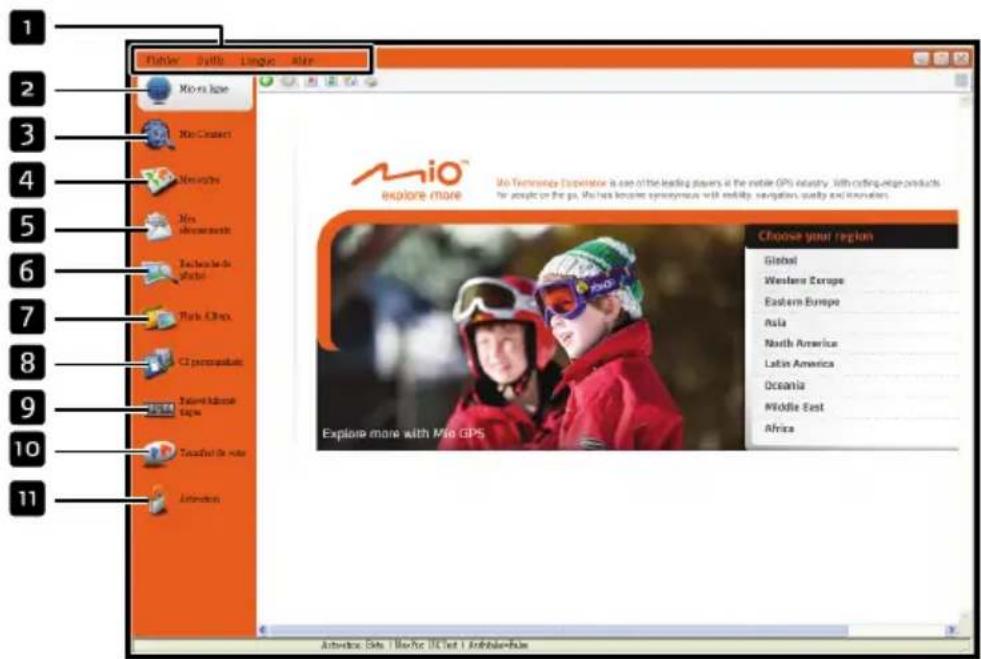Click the grid icon at toolbar's right end
The height and width of the screenshot is (659, 981).
pos(962,81)
